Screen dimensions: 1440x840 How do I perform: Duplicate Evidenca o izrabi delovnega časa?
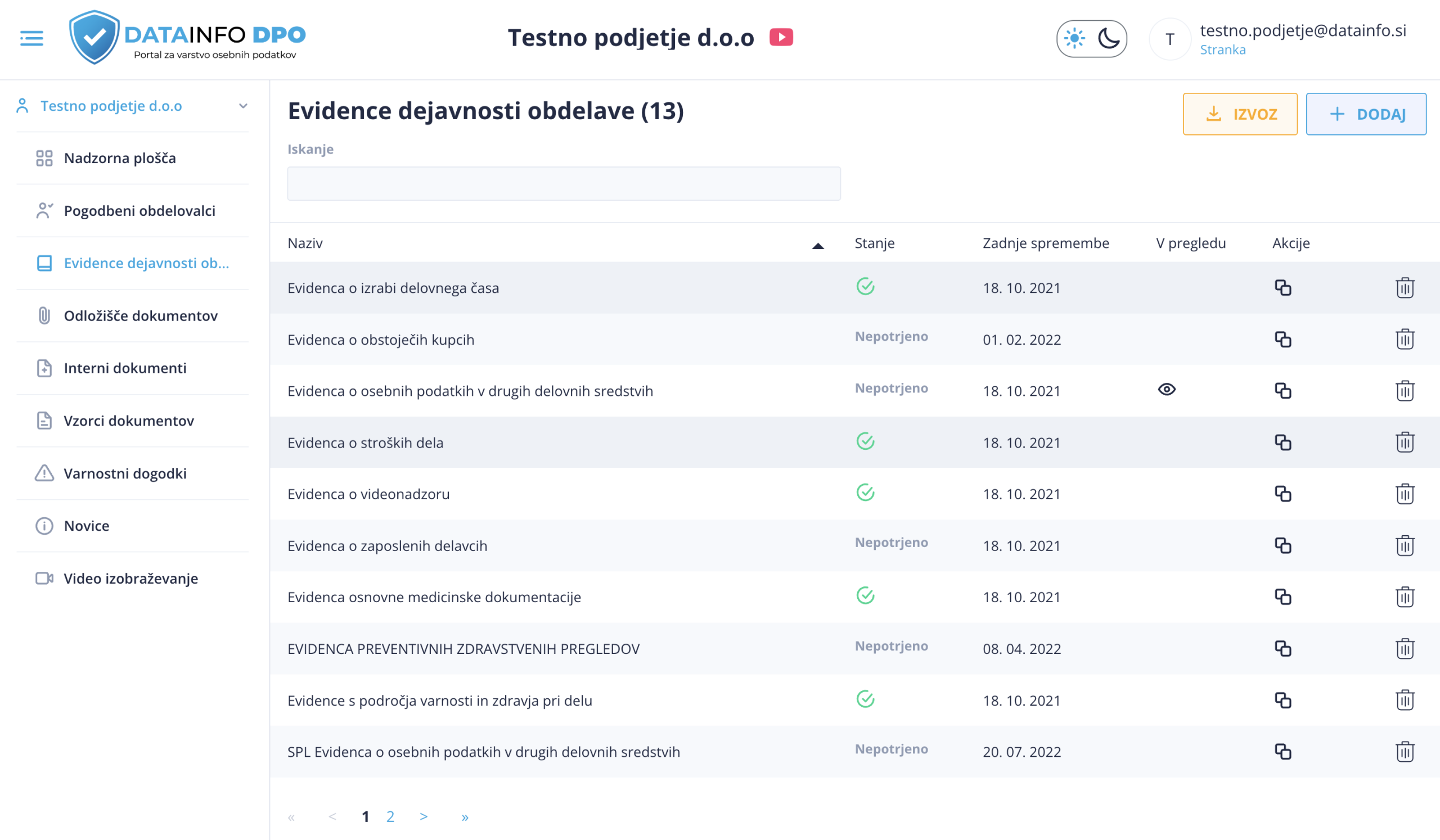pos(1283,288)
